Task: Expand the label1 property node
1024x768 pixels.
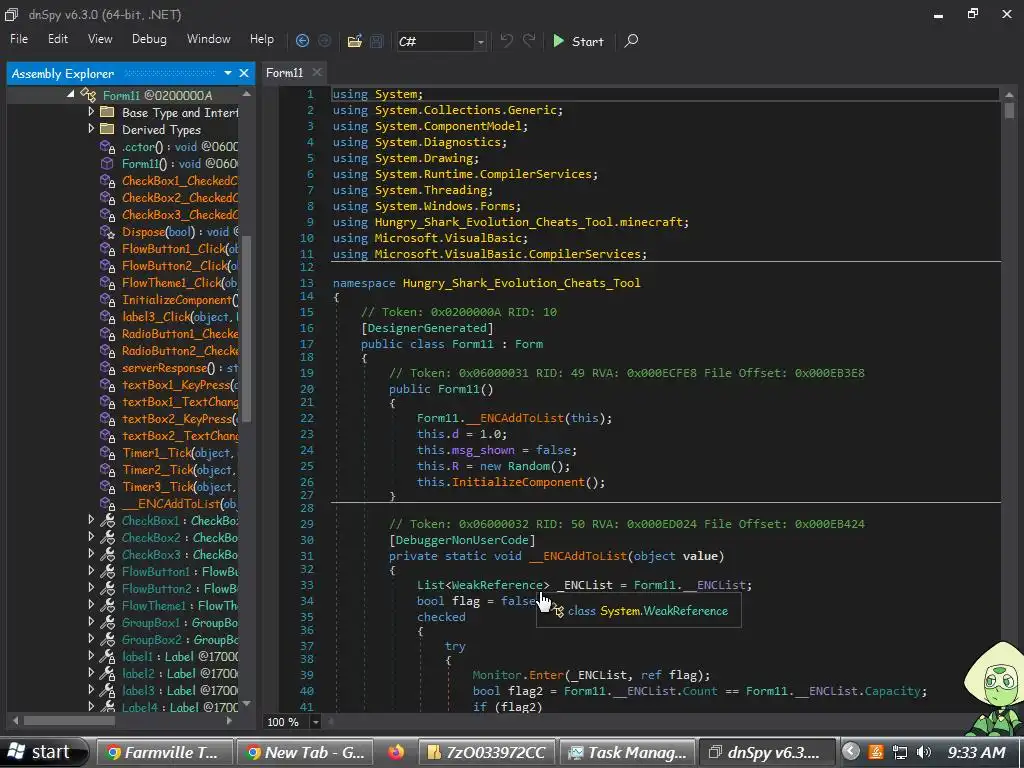Action: coord(91,656)
